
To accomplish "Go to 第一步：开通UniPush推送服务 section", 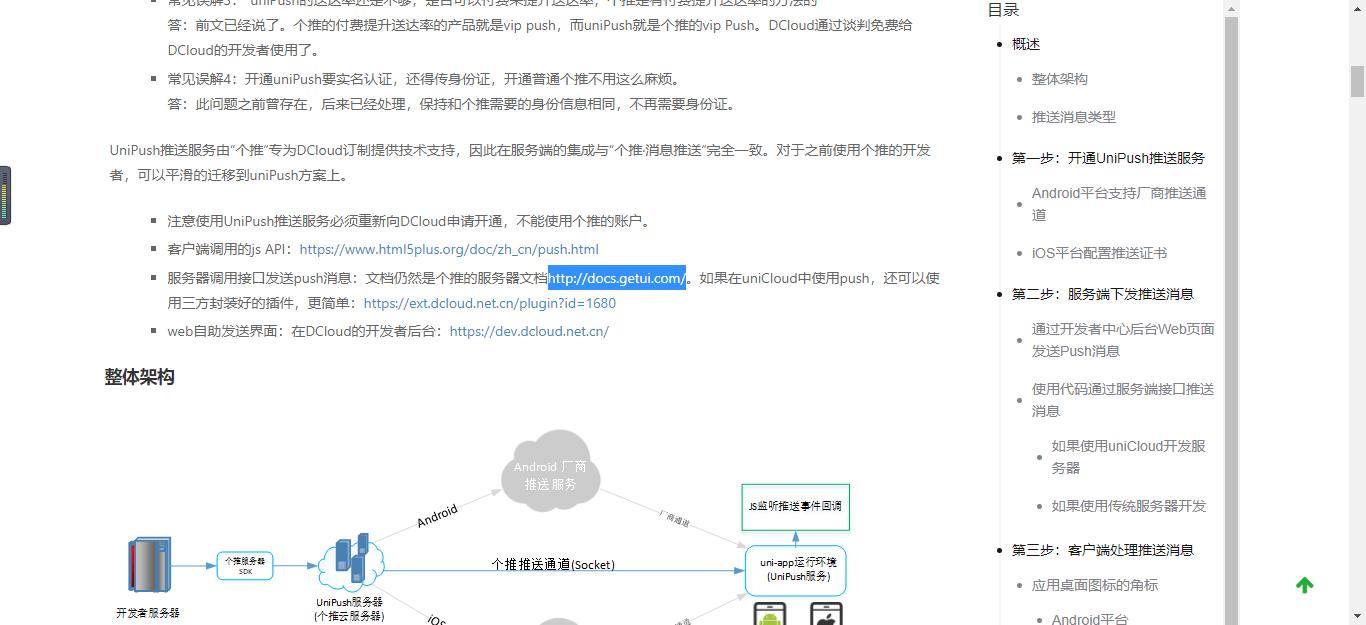I will [1108, 158].
